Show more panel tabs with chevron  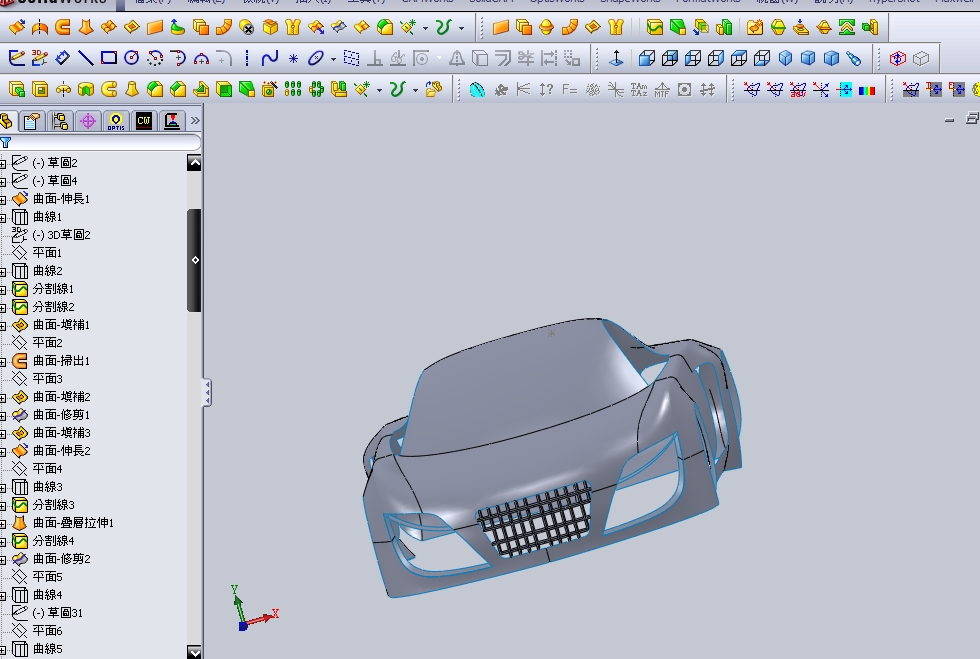point(194,121)
